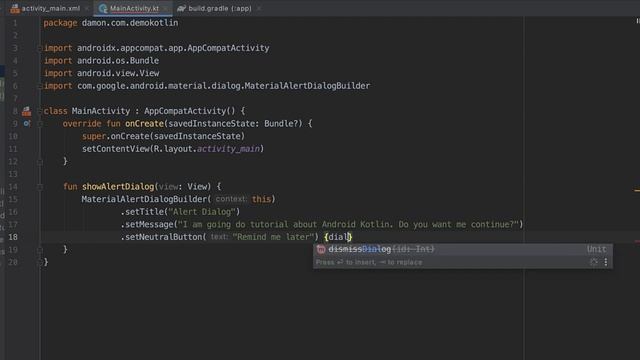Close the MainActivity.kt tab

pyautogui.click(x=165, y=8)
